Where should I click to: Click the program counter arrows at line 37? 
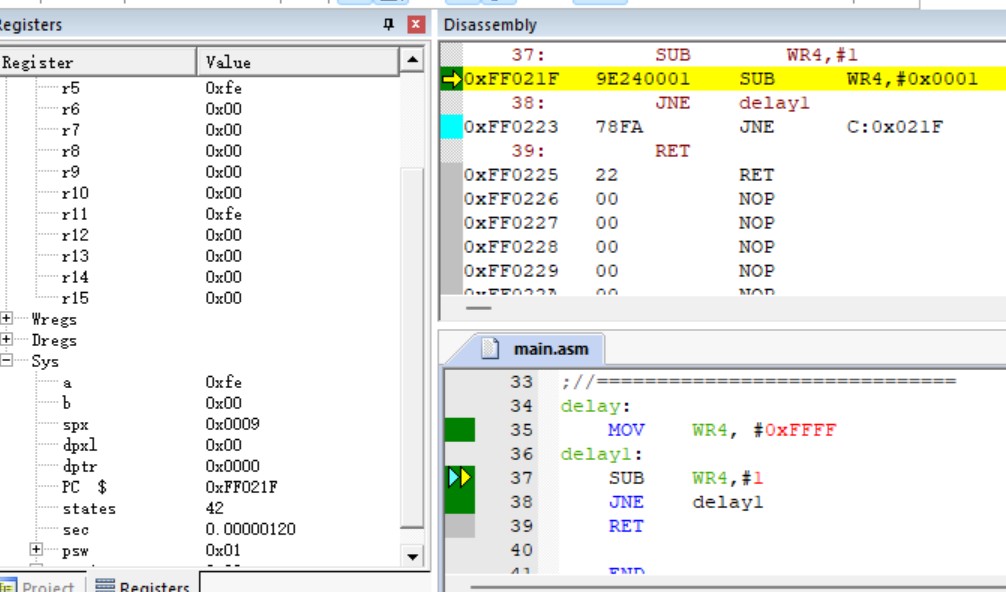(x=460, y=477)
